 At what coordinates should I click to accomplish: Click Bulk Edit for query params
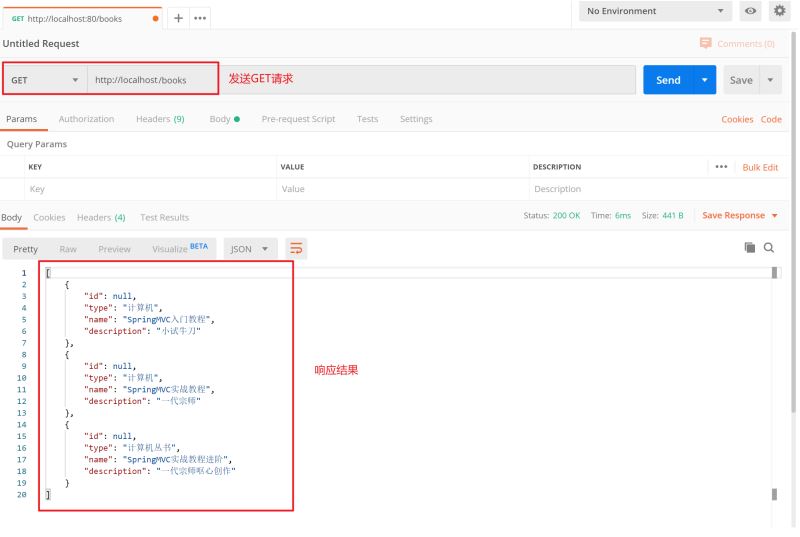tap(760, 167)
